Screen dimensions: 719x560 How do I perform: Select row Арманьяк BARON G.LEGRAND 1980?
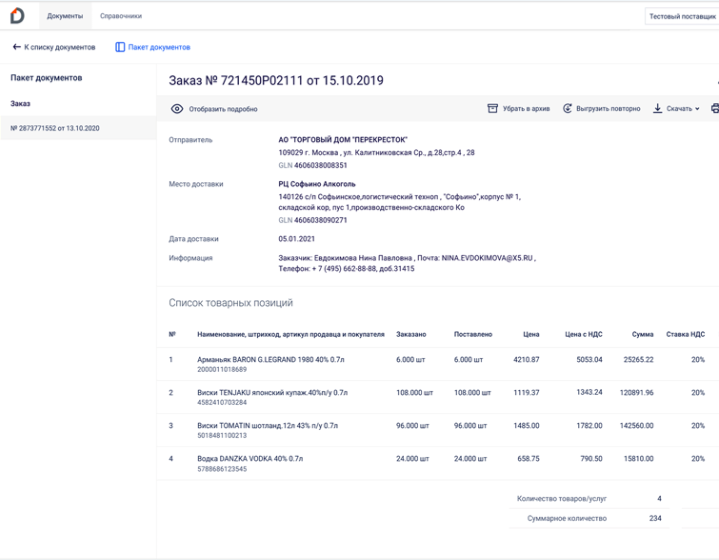[x=438, y=364]
